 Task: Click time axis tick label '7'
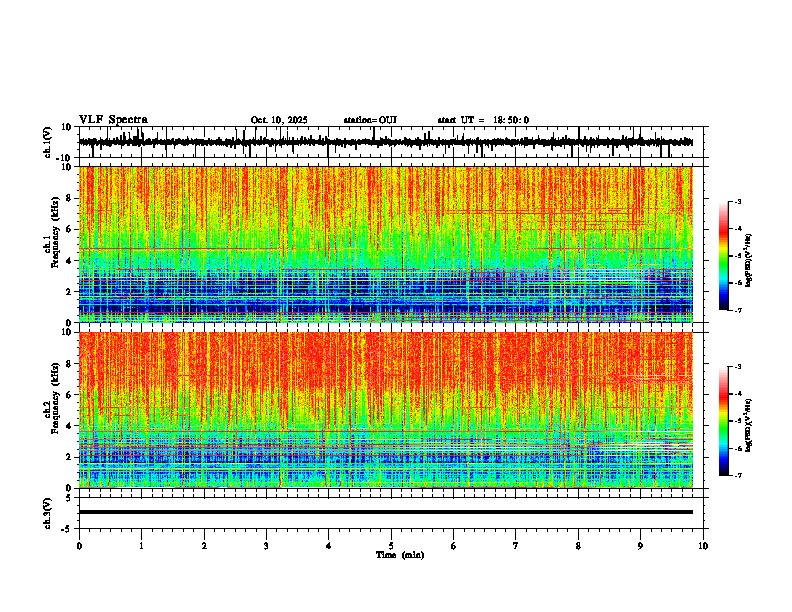click(516, 546)
